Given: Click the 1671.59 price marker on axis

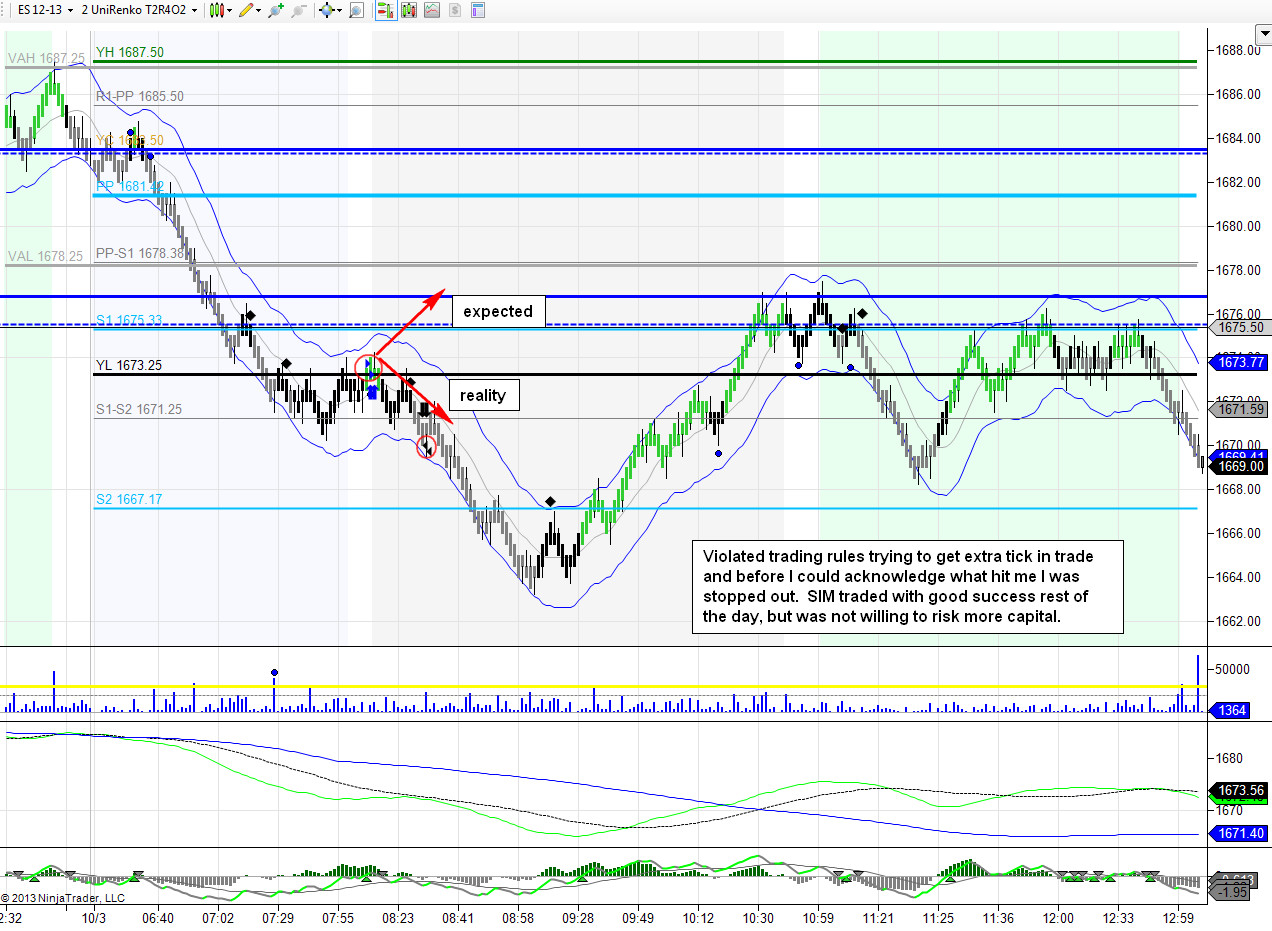Looking at the screenshot, I should pos(1239,409).
